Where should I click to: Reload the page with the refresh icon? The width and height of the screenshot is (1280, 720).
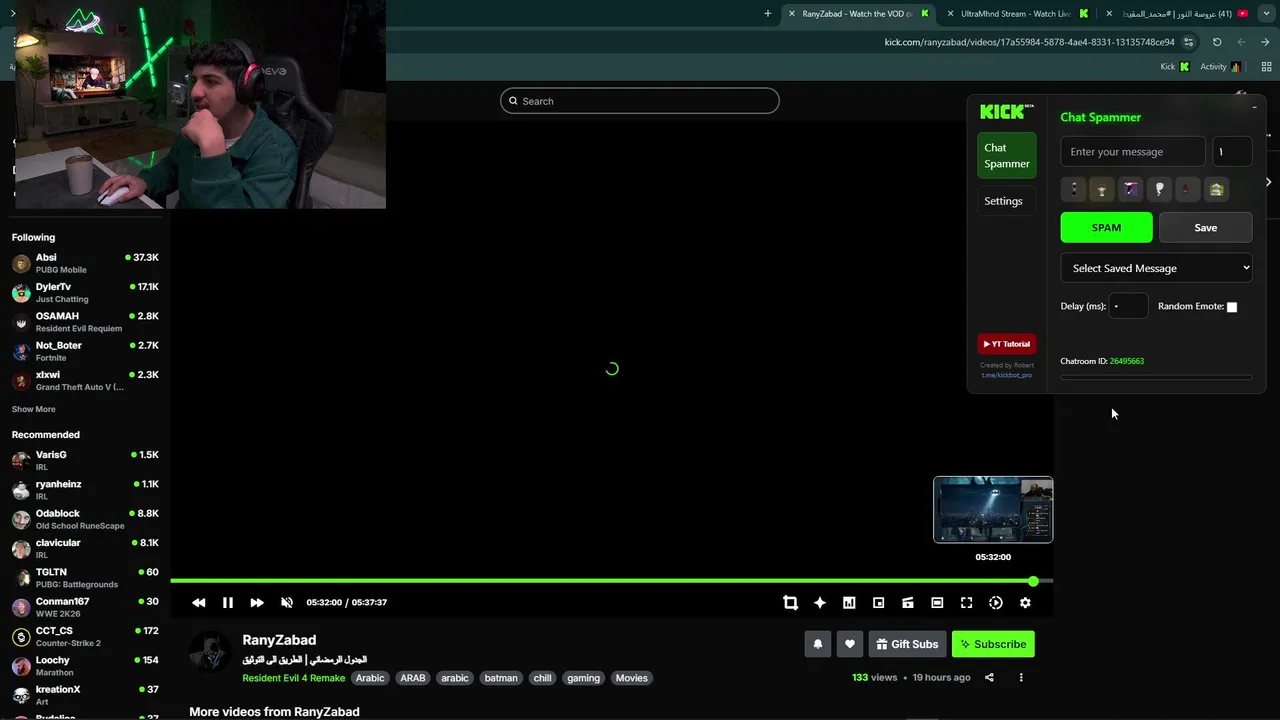click(x=1217, y=42)
